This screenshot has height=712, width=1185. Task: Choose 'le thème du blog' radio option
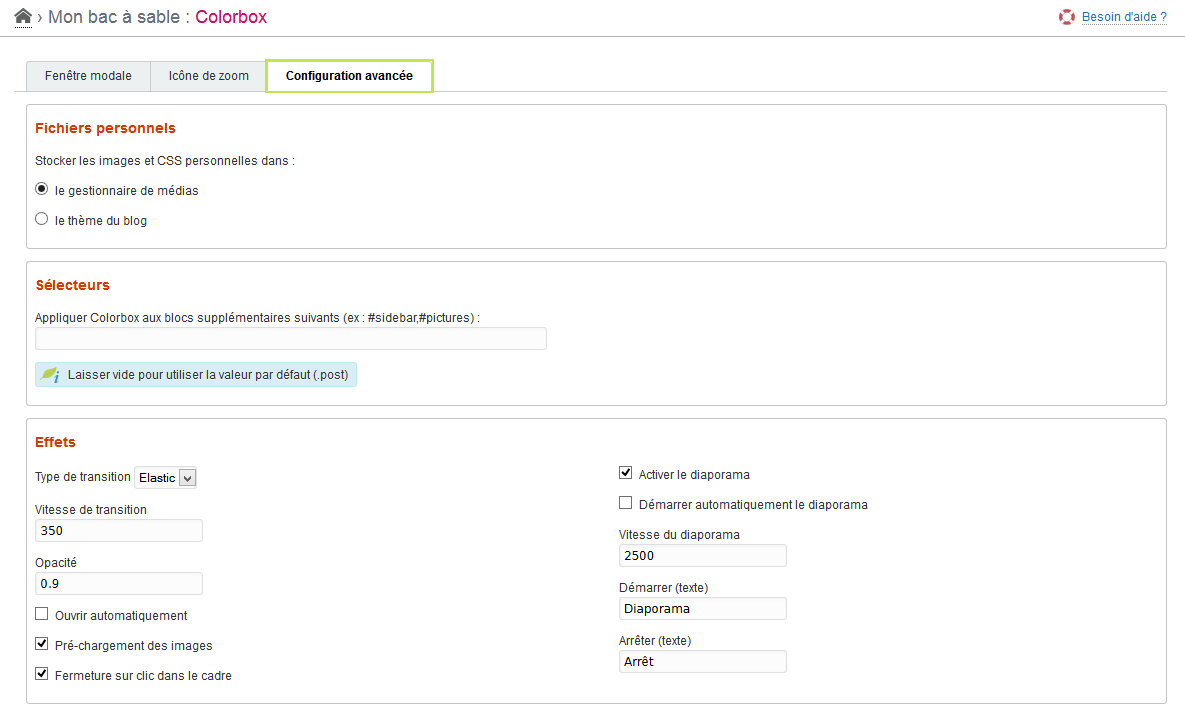click(x=42, y=219)
